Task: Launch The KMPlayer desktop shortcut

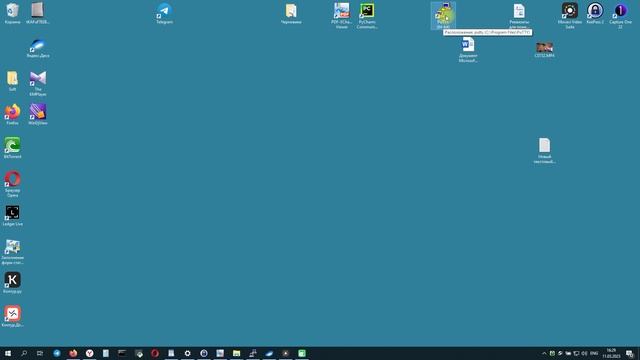Action: coord(38,83)
